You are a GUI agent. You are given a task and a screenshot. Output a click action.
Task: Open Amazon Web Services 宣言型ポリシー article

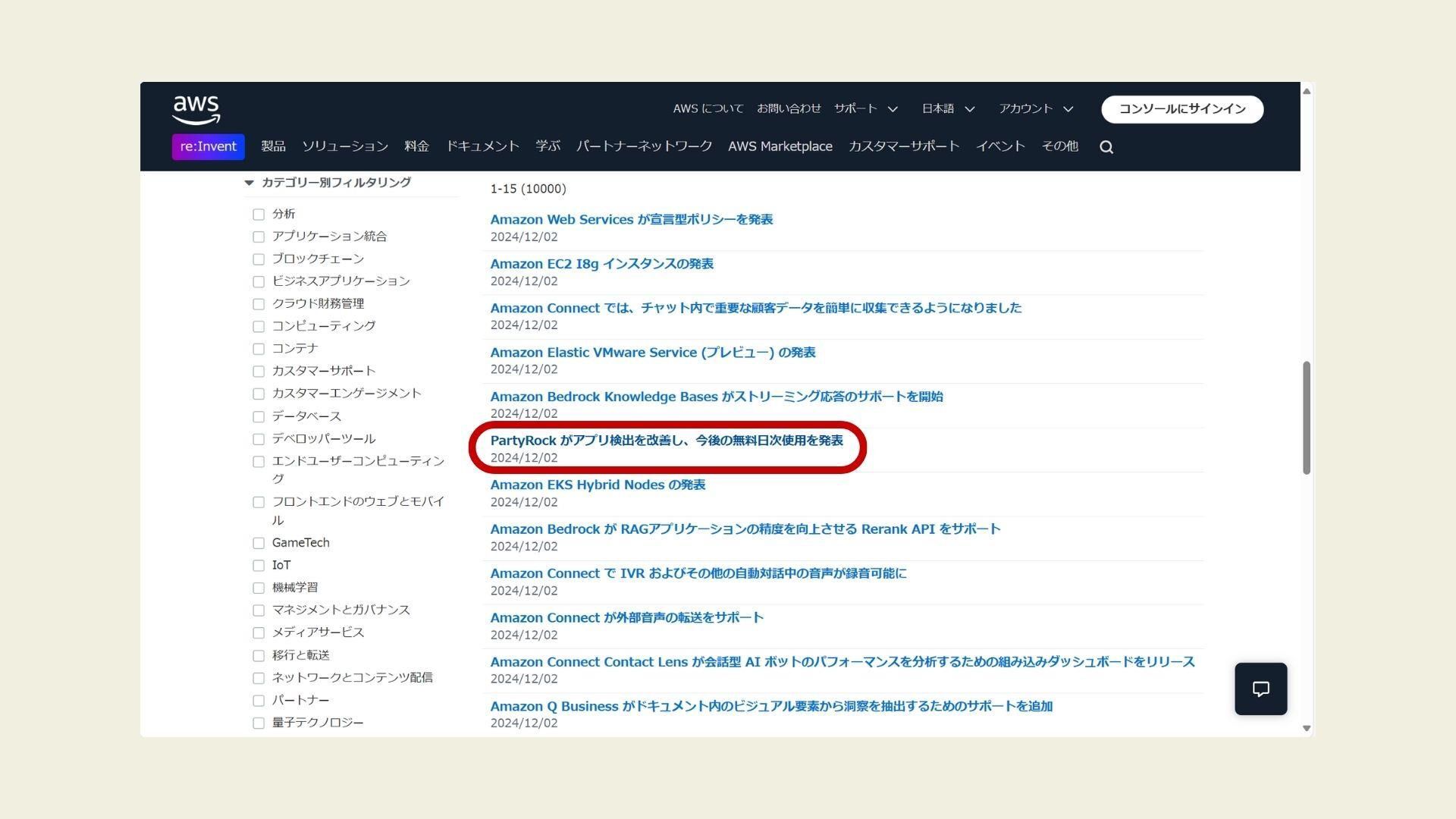[632, 220]
